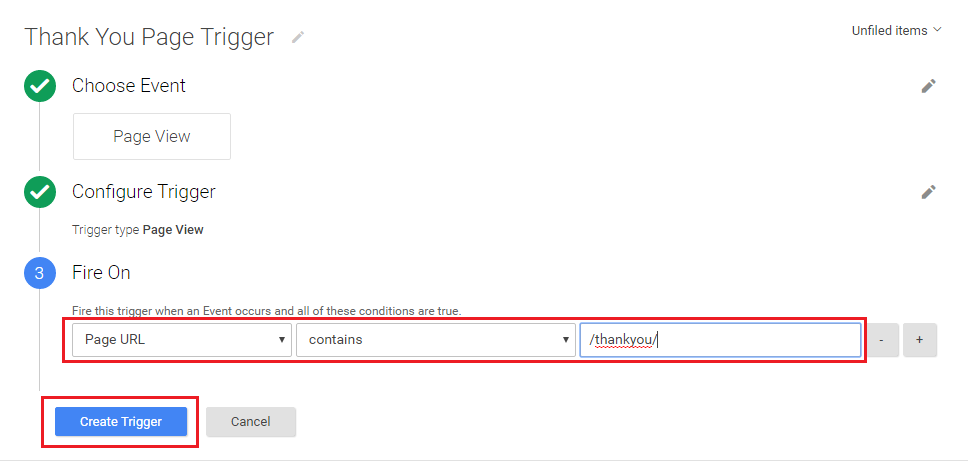968x461 pixels.
Task: Click the Configure Trigger step heading
Action: (x=144, y=192)
